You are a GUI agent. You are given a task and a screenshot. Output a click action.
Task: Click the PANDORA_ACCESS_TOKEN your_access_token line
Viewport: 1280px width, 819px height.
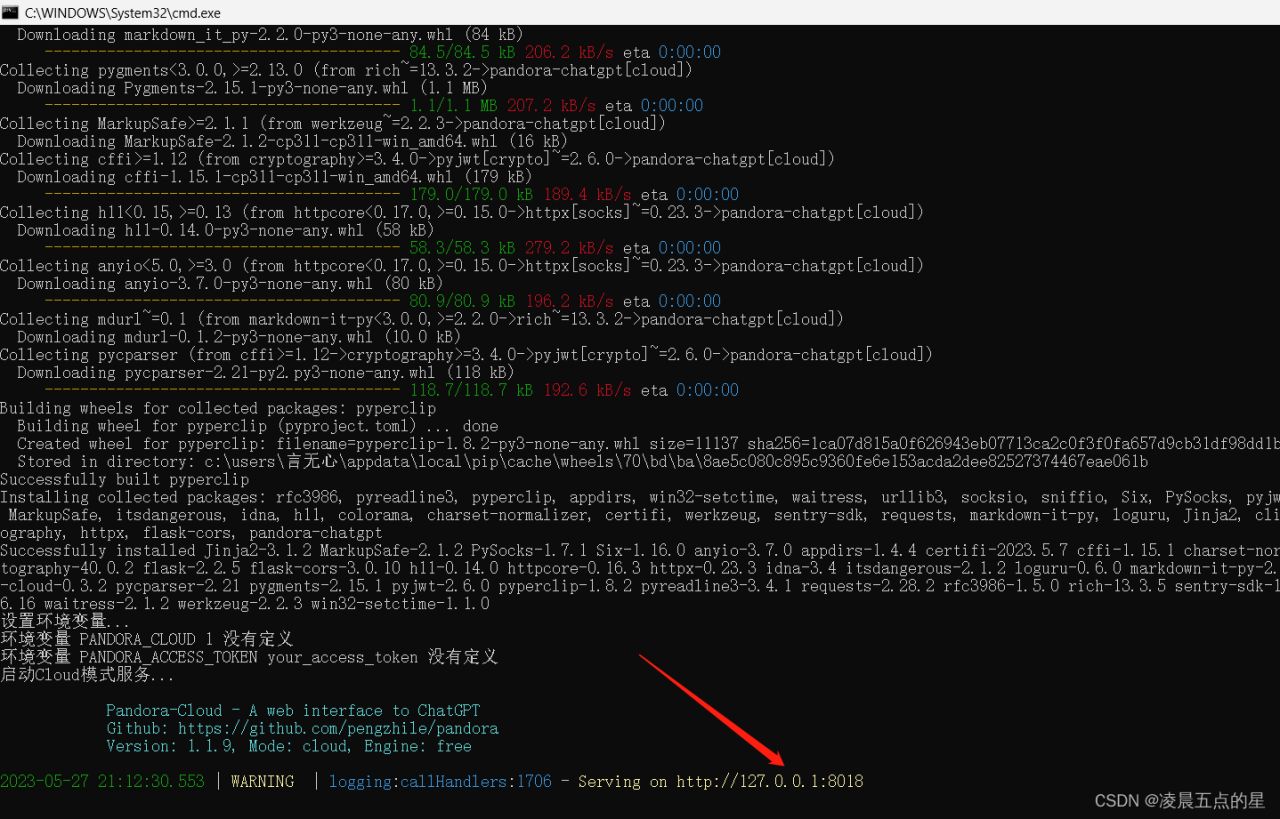pyautogui.click(x=249, y=657)
